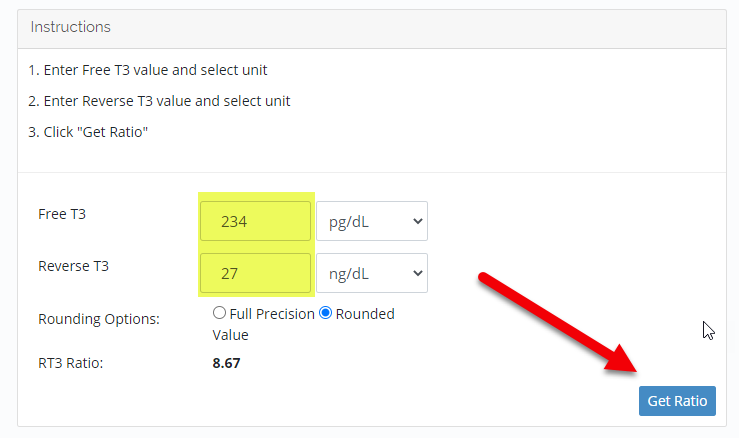Expand the ng/dL unit selector

(371, 272)
